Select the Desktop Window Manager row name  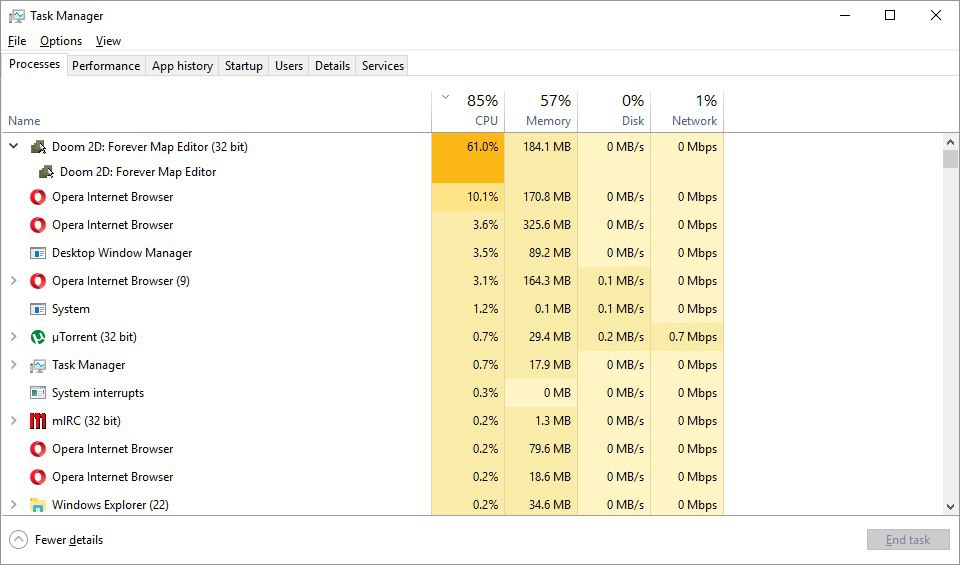tap(122, 253)
